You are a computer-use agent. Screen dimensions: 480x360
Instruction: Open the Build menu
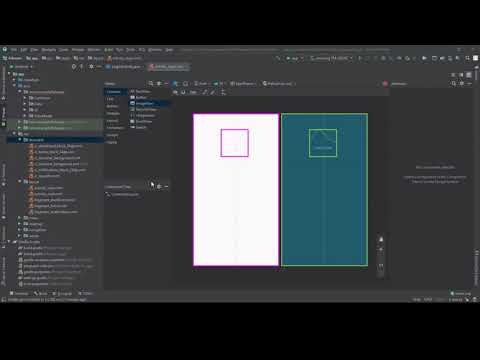109,50
